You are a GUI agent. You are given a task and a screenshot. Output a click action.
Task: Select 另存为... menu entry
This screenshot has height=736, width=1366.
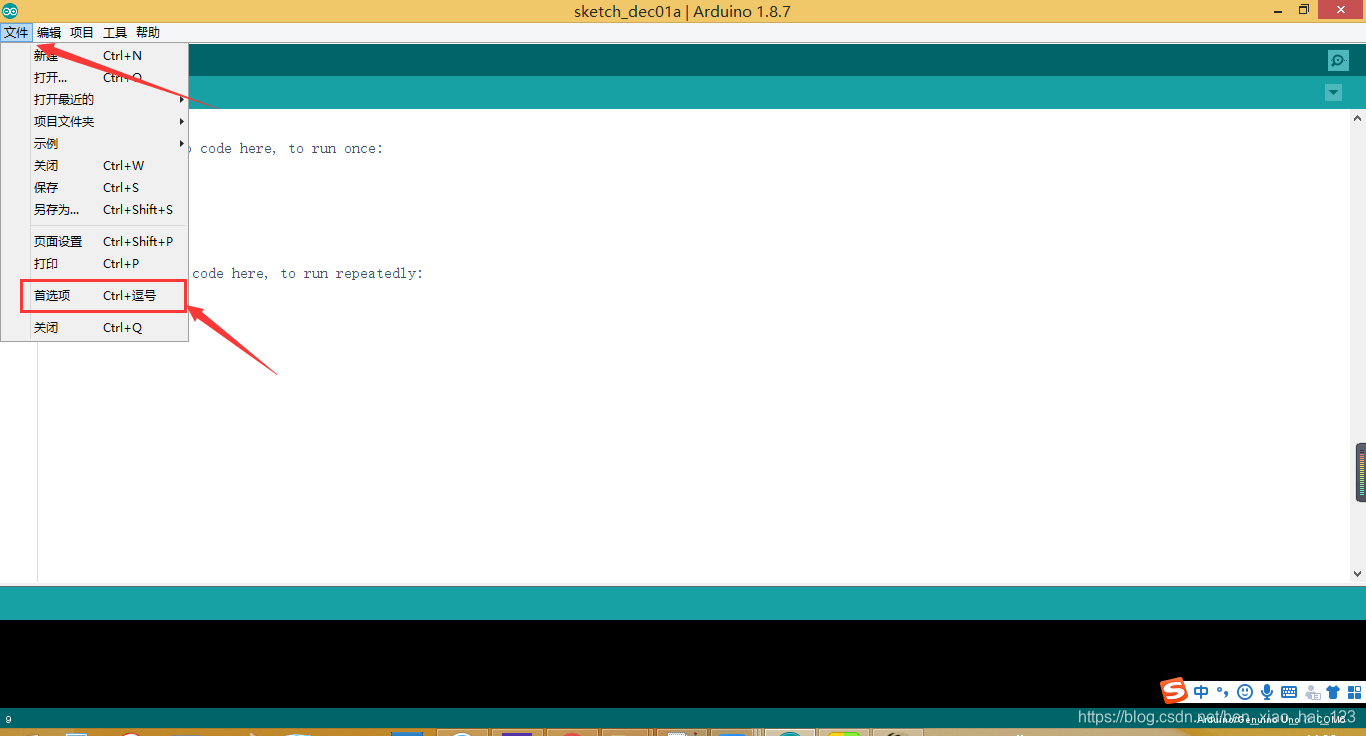[95, 210]
